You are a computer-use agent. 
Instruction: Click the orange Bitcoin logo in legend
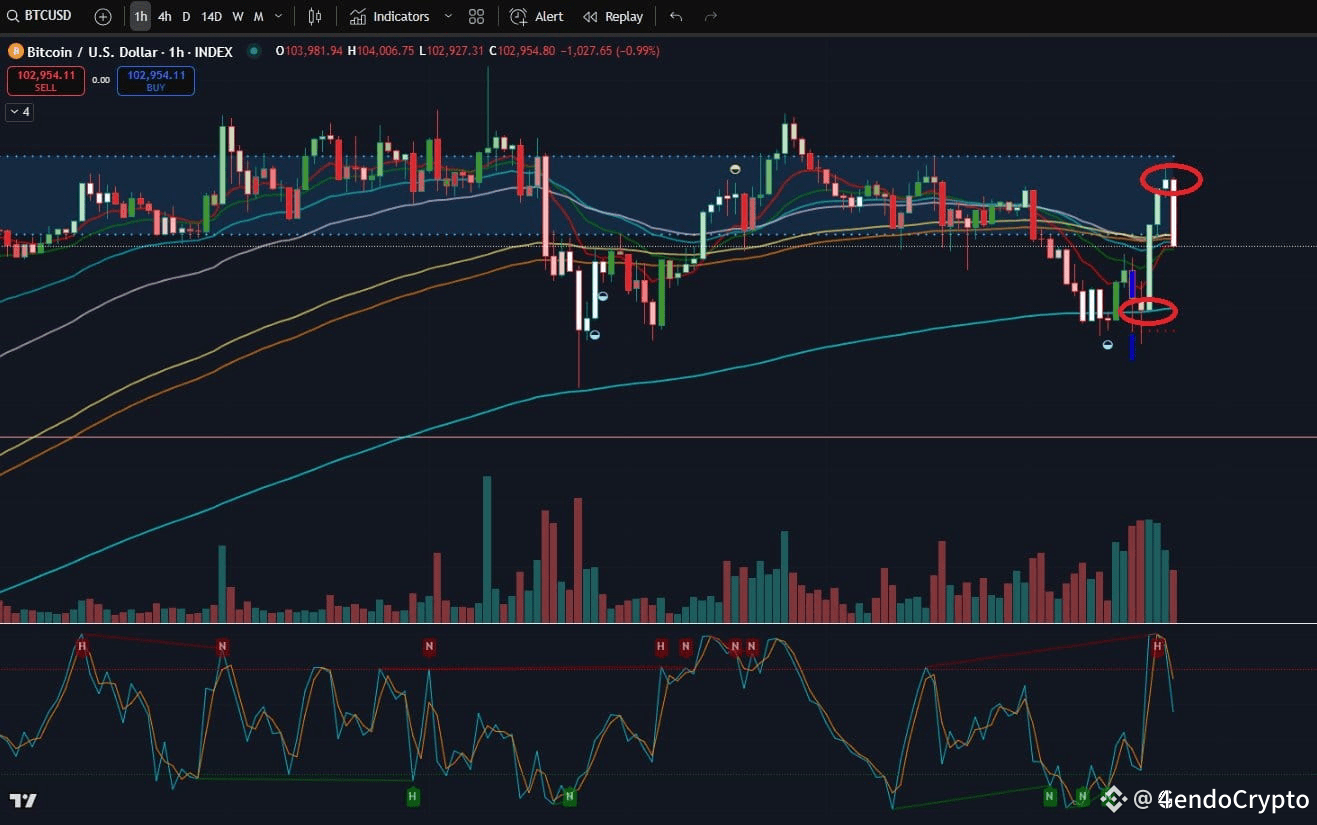click(16, 51)
